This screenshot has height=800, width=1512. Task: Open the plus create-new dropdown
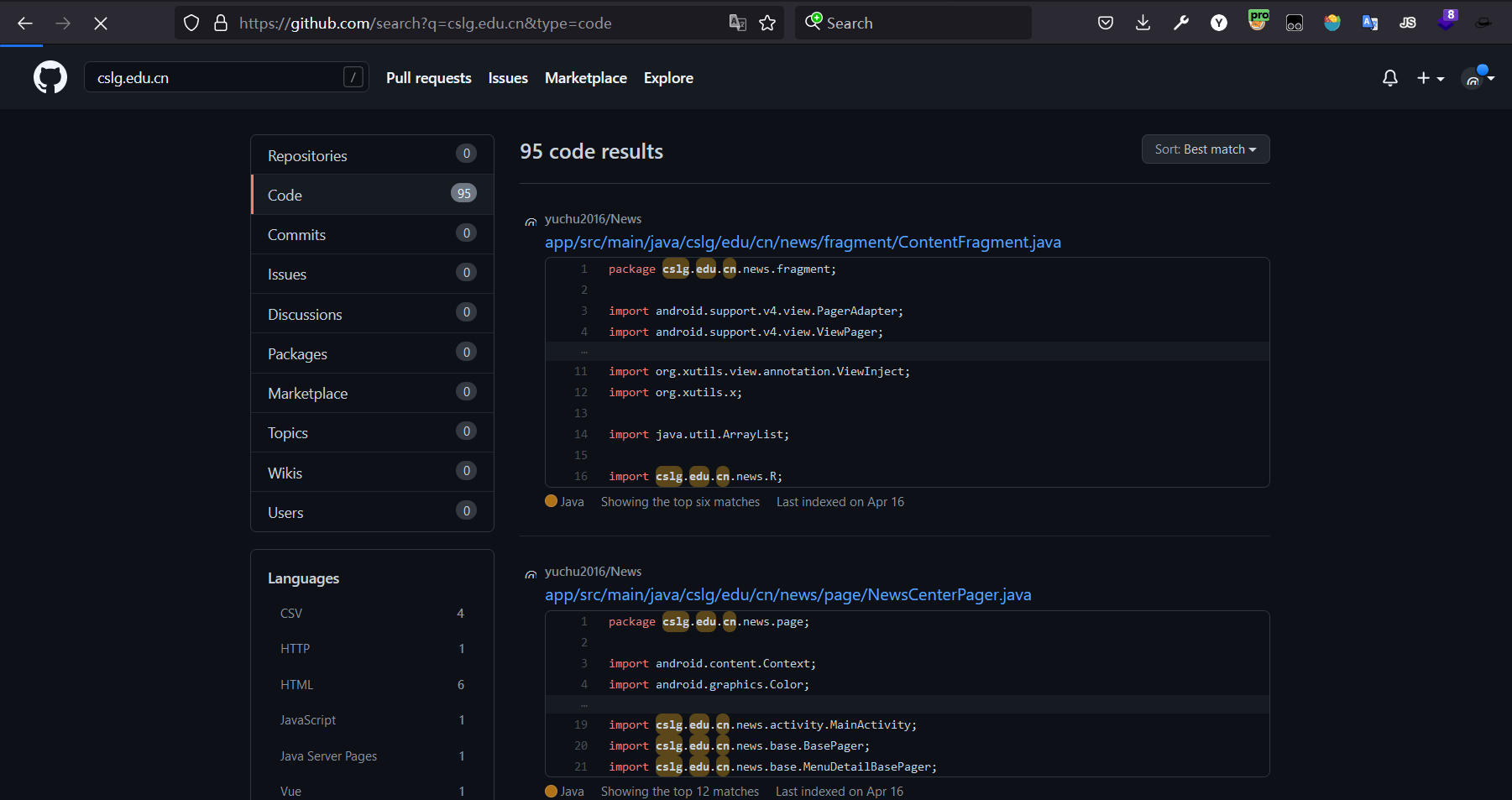pyautogui.click(x=1431, y=78)
